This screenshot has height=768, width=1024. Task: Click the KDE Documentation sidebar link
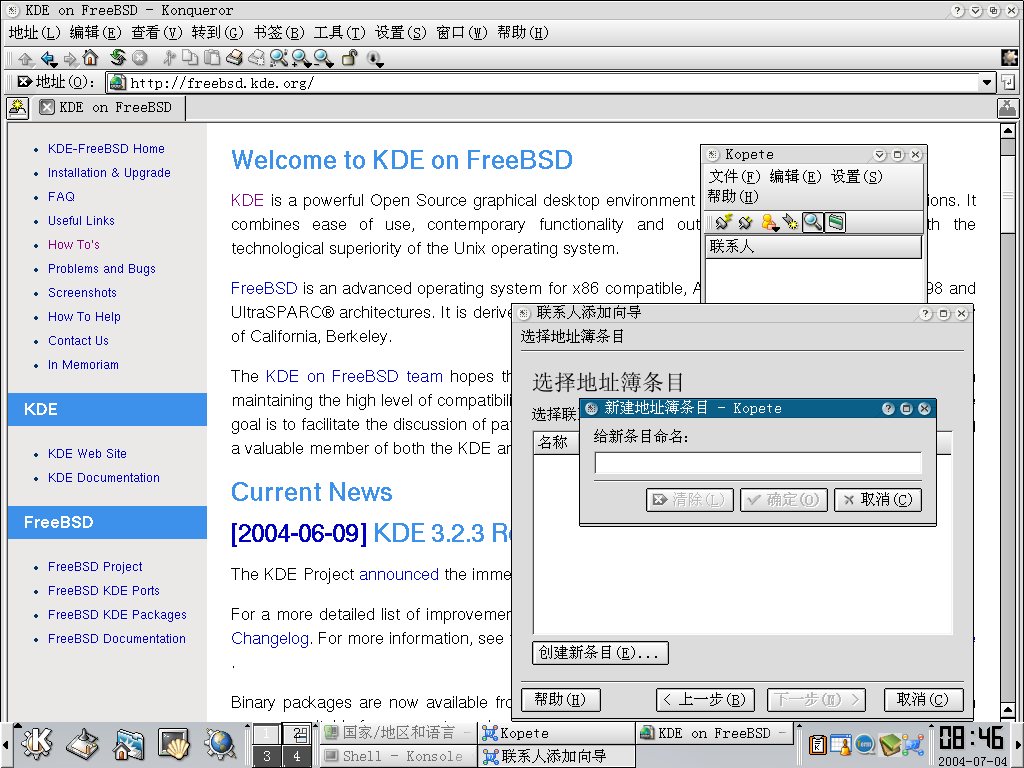[x=104, y=477]
